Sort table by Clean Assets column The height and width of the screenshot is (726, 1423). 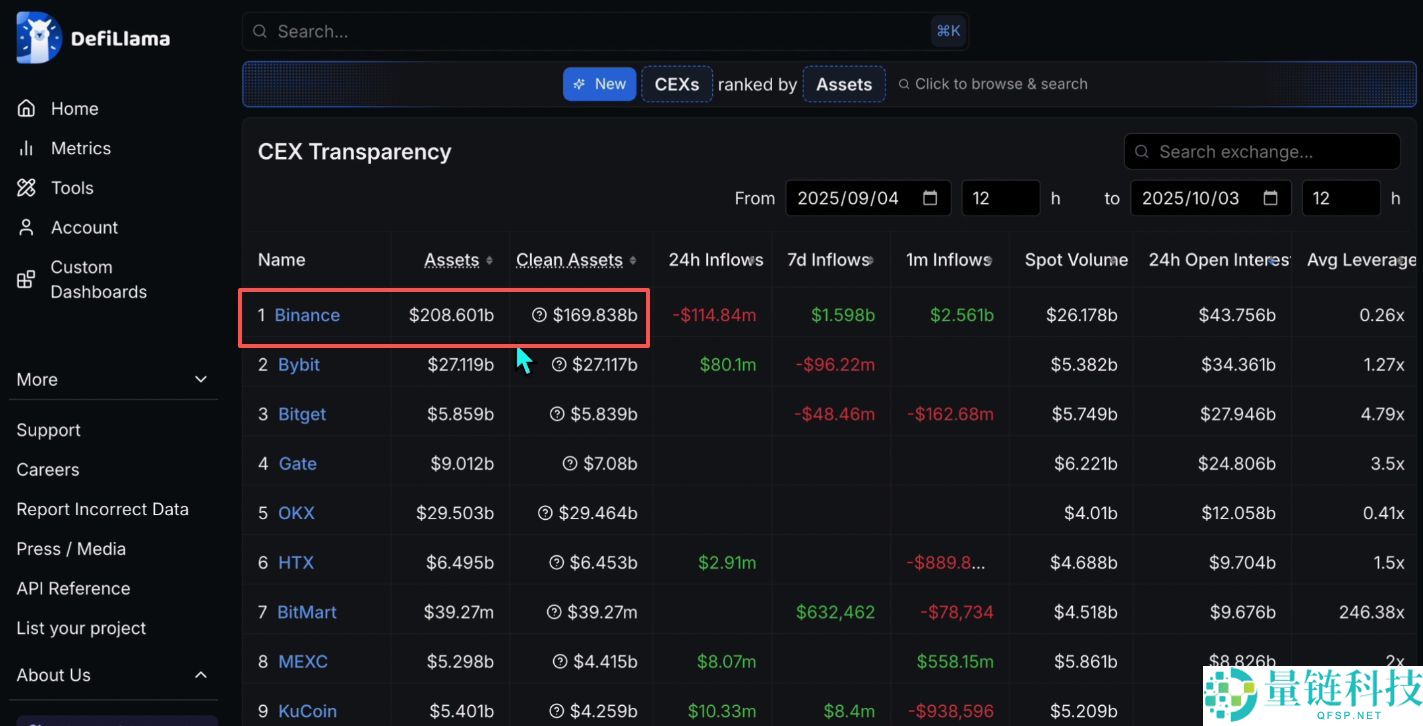(x=632, y=260)
